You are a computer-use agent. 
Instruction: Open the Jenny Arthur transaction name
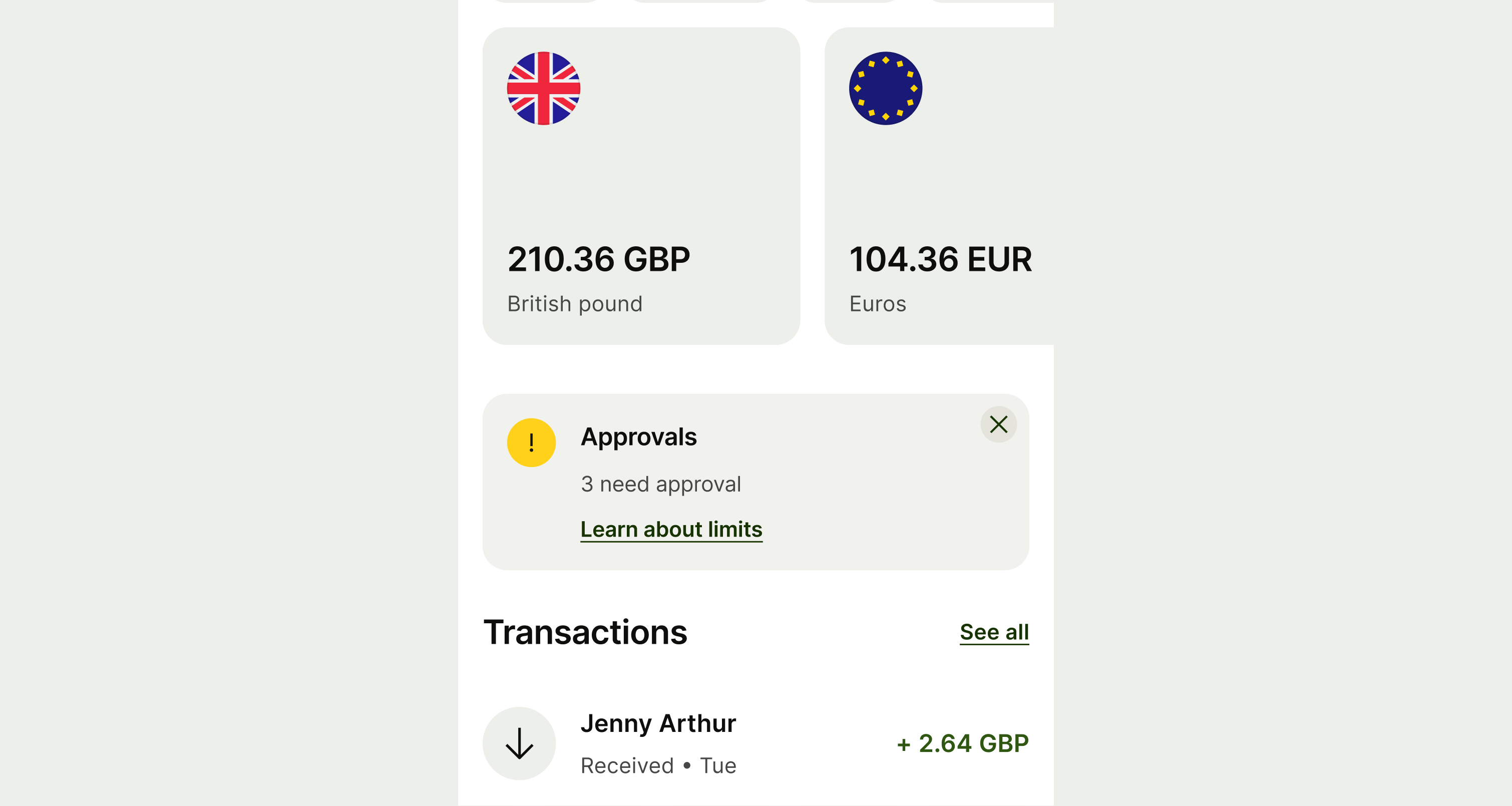[658, 723]
